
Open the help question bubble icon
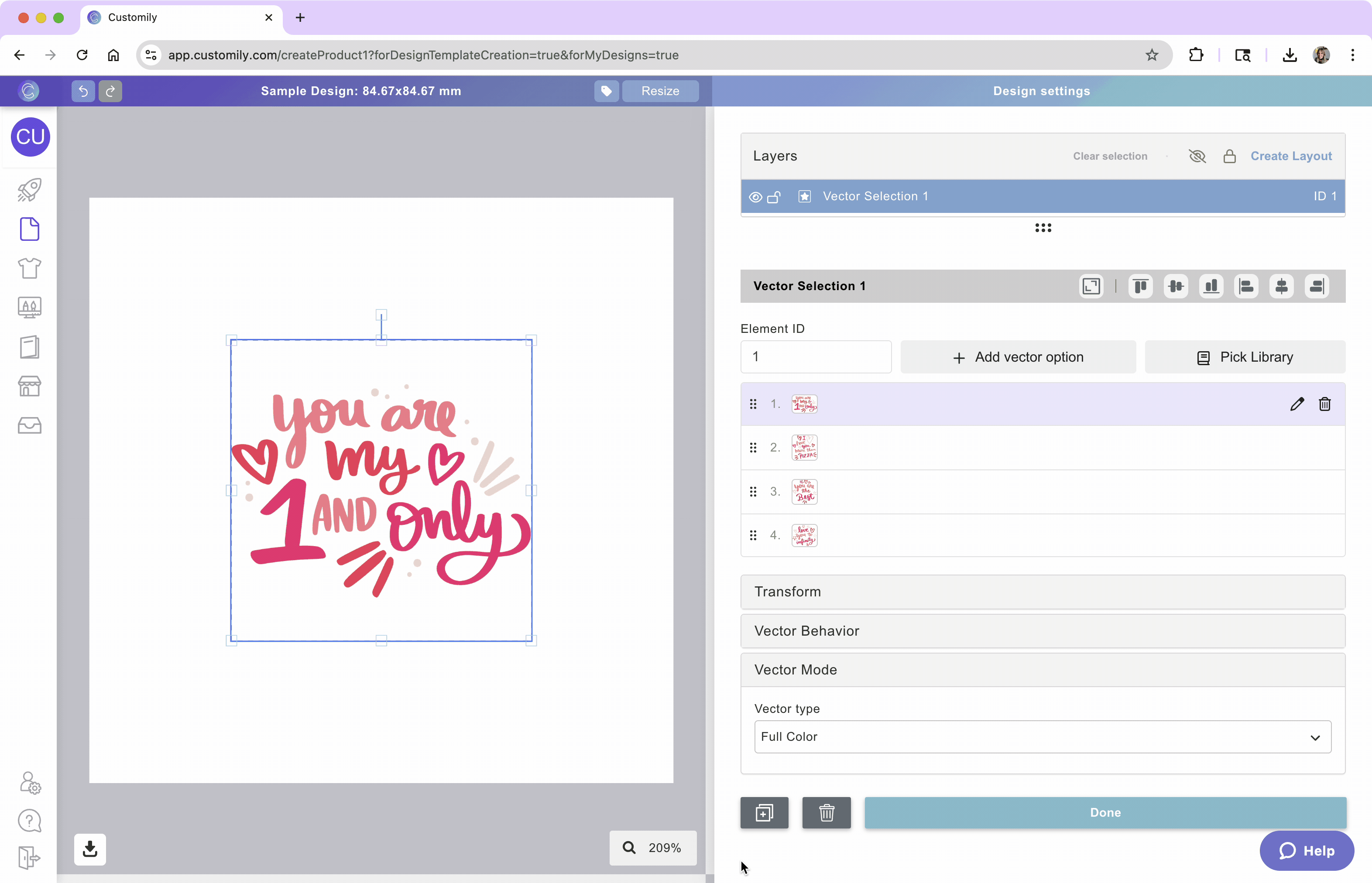tap(29, 821)
